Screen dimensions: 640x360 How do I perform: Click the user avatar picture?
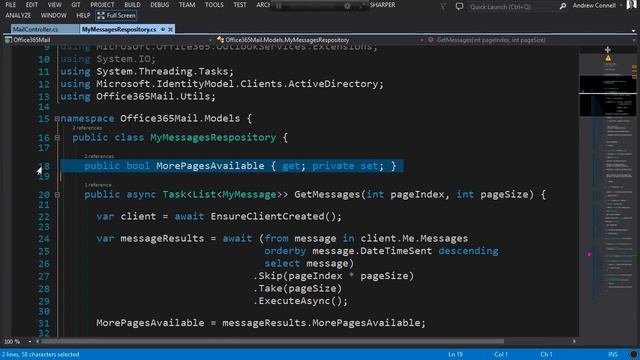pos(631,5)
